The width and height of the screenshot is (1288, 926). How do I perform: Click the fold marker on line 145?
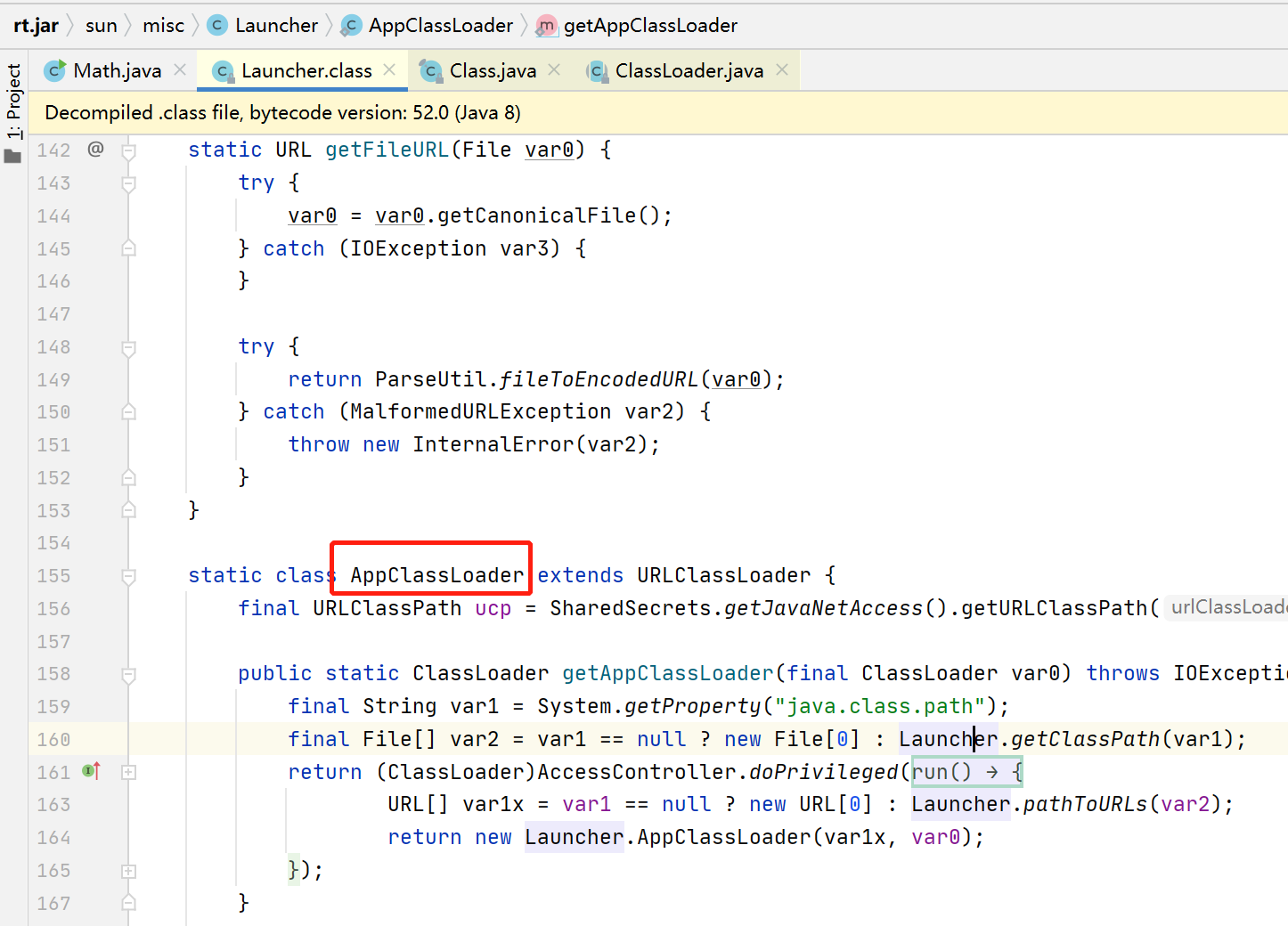pyautogui.click(x=128, y=248)
